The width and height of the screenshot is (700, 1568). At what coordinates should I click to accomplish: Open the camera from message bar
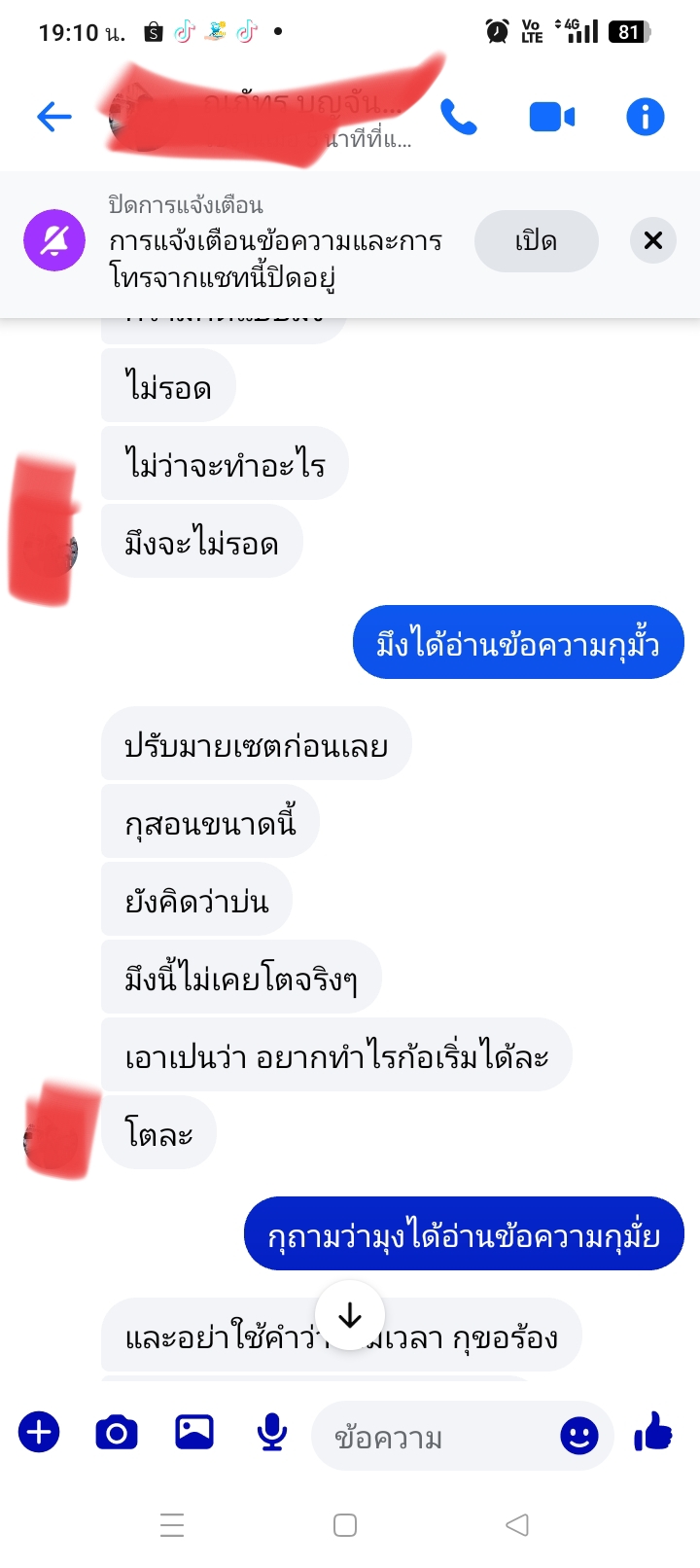pos(117,1433)
